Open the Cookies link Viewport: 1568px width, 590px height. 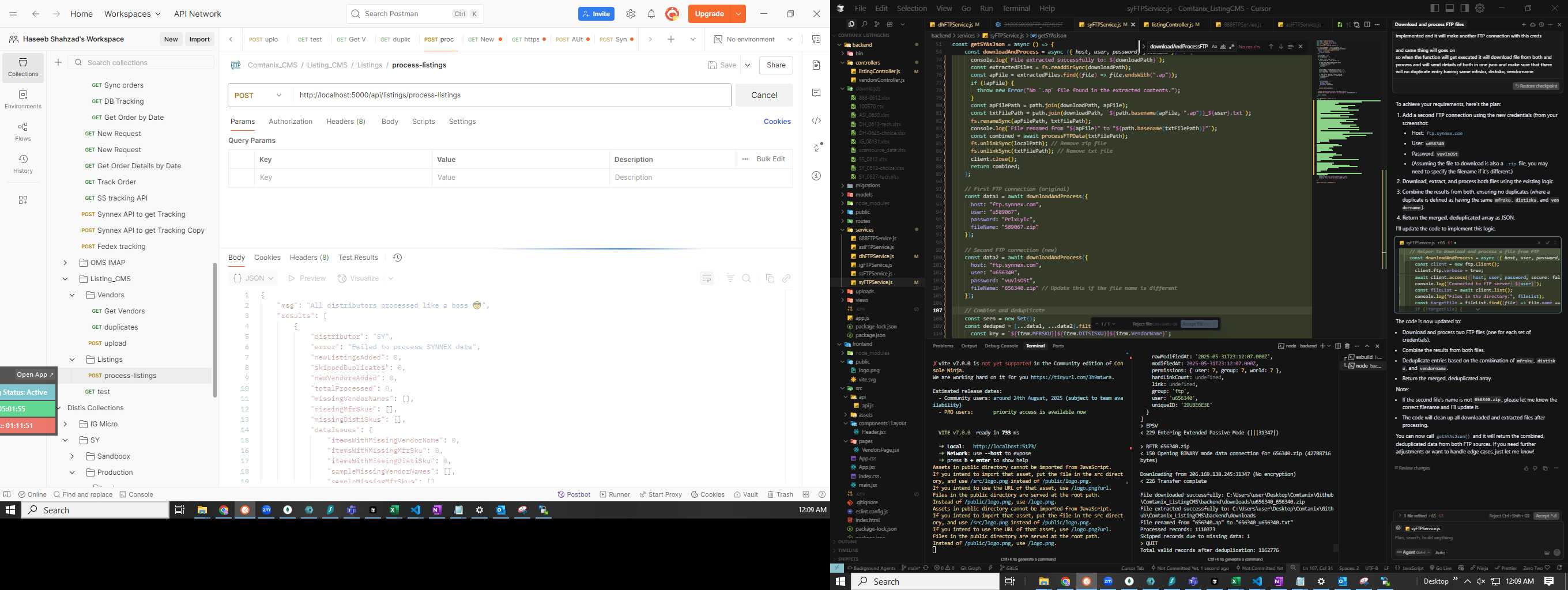tap(777, 122)
